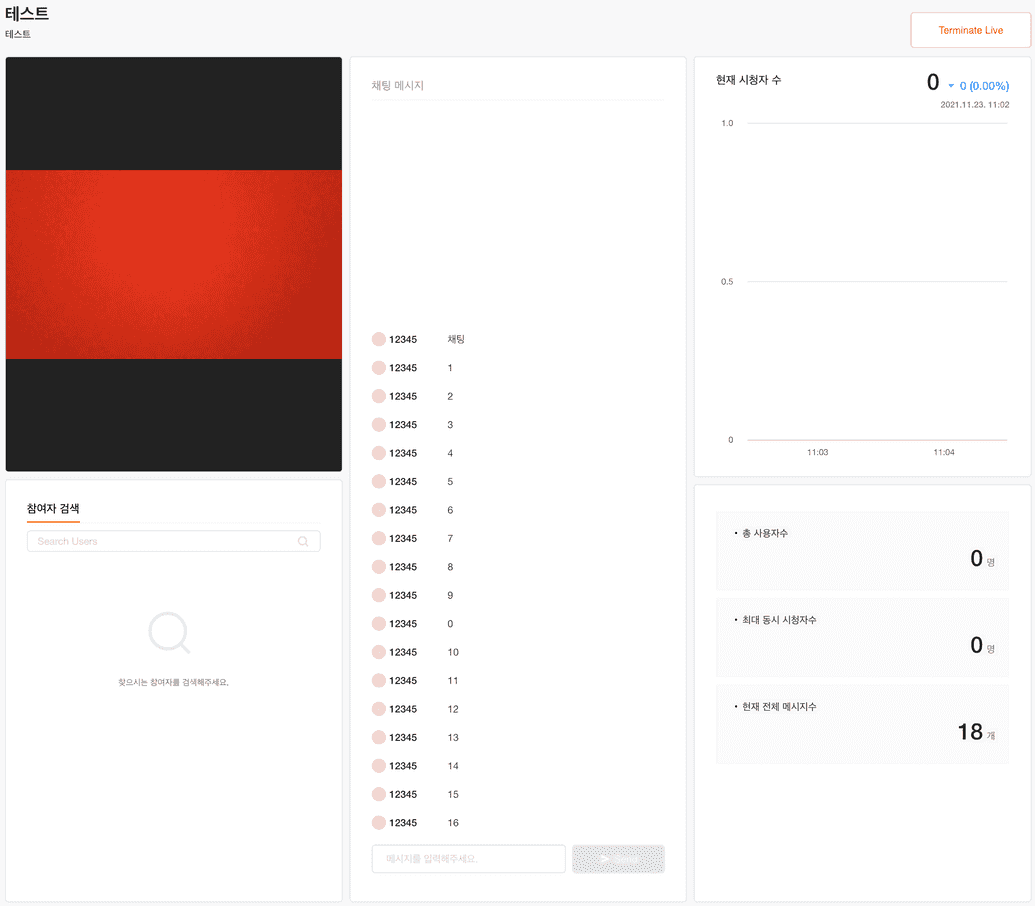Screen dimensions: 1035x906
Task: Click the 0 (0.00%) change value
Action: pos(984,86)
